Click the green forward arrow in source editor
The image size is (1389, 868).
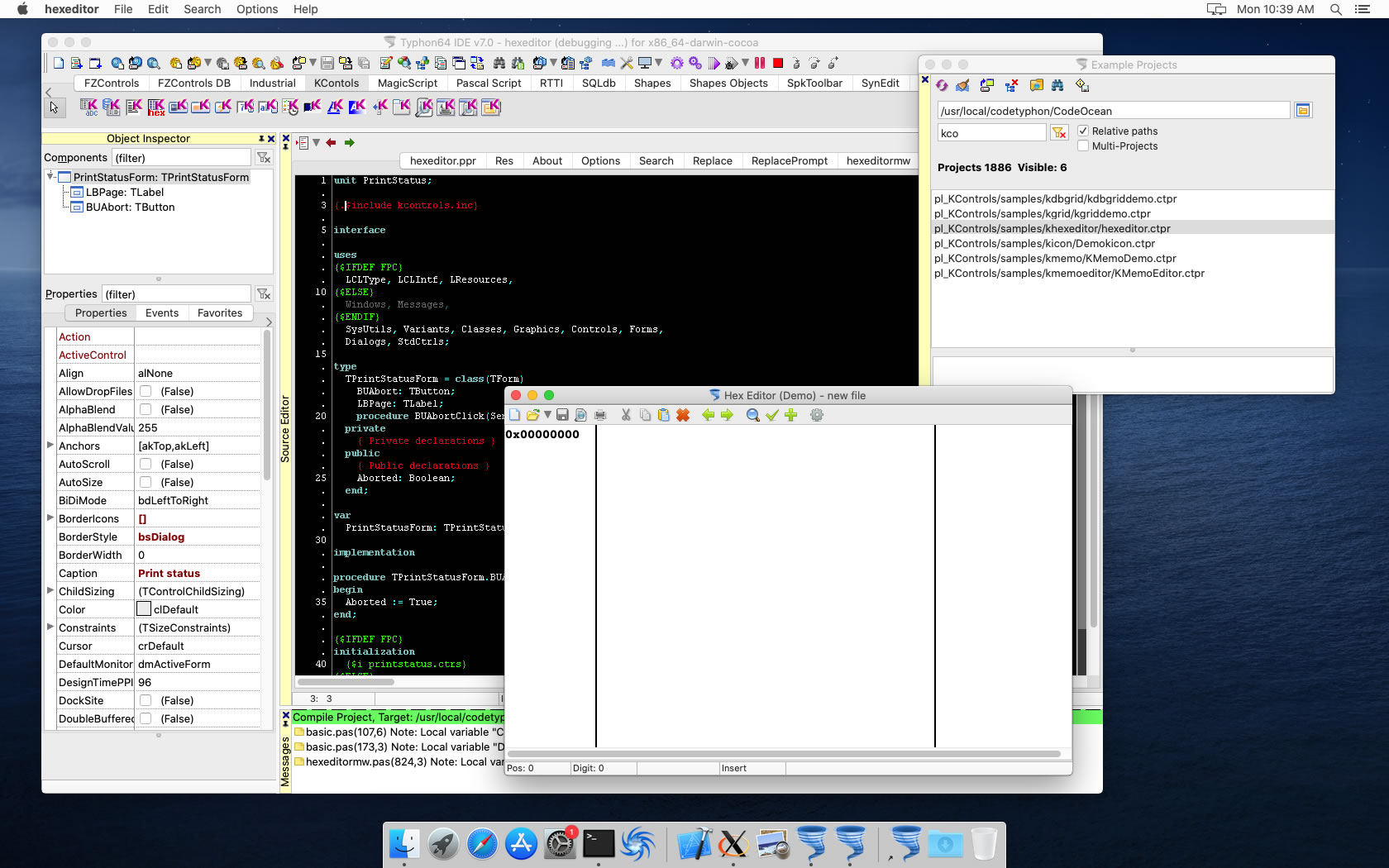coord(350,143)
